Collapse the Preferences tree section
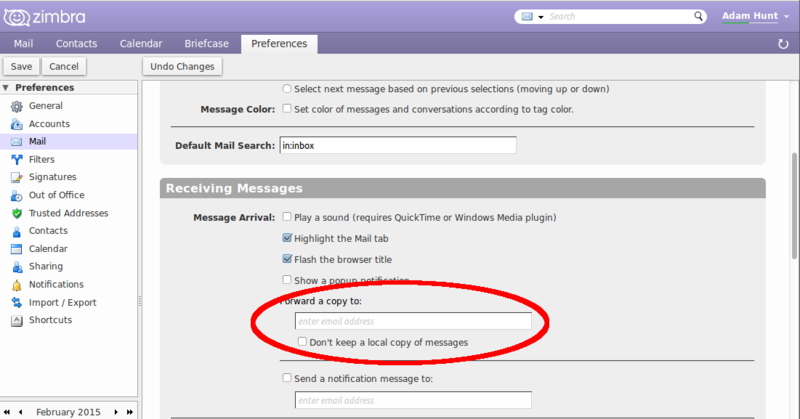The image size is (800, 419). (x=6, y=88)
